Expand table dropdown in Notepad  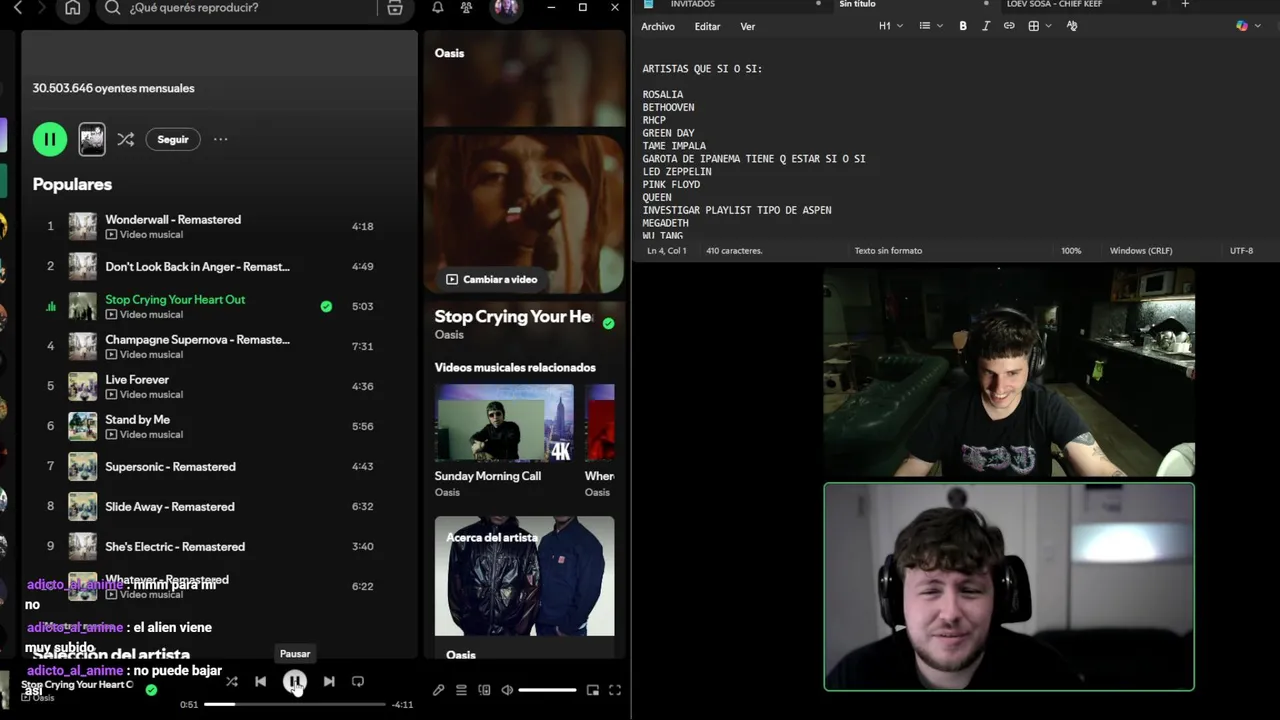pyautogui.click(x=1040, y=26)
